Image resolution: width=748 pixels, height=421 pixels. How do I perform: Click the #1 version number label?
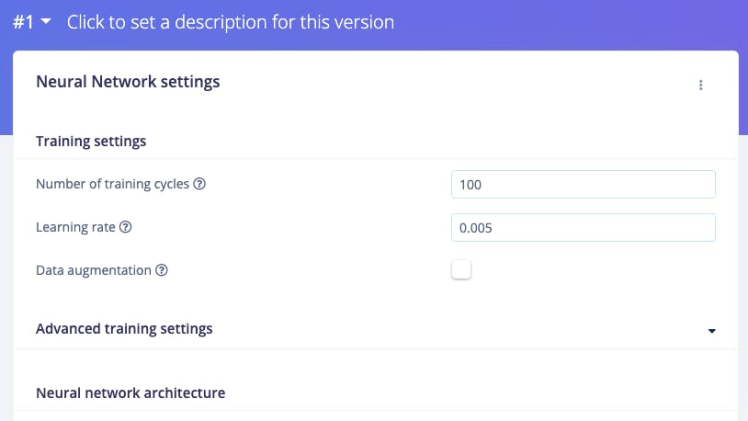click(x=23, y=22)
